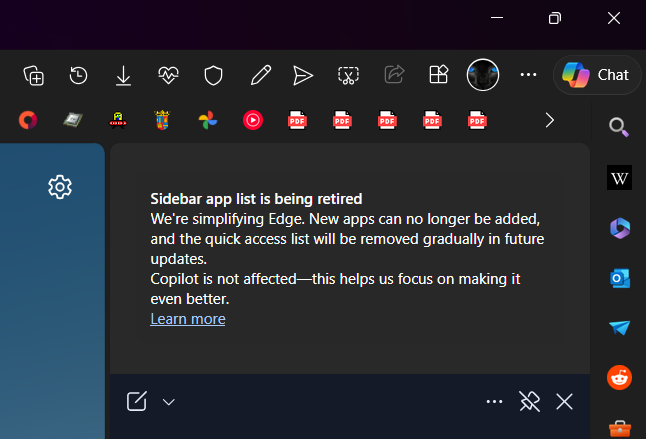Open the Downloads toolbar icon
Image resolution: width=646 pixels, height=439 pixels.
124,75
